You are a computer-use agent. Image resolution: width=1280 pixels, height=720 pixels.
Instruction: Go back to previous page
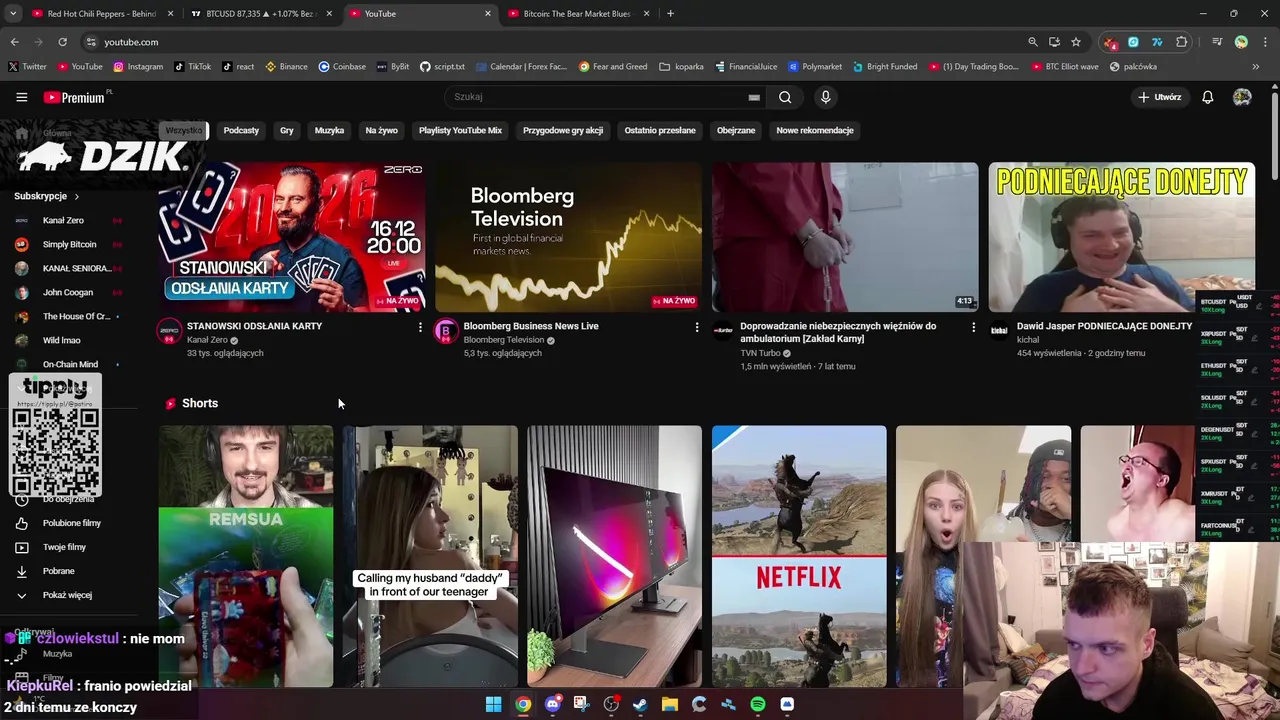point(14,42)
